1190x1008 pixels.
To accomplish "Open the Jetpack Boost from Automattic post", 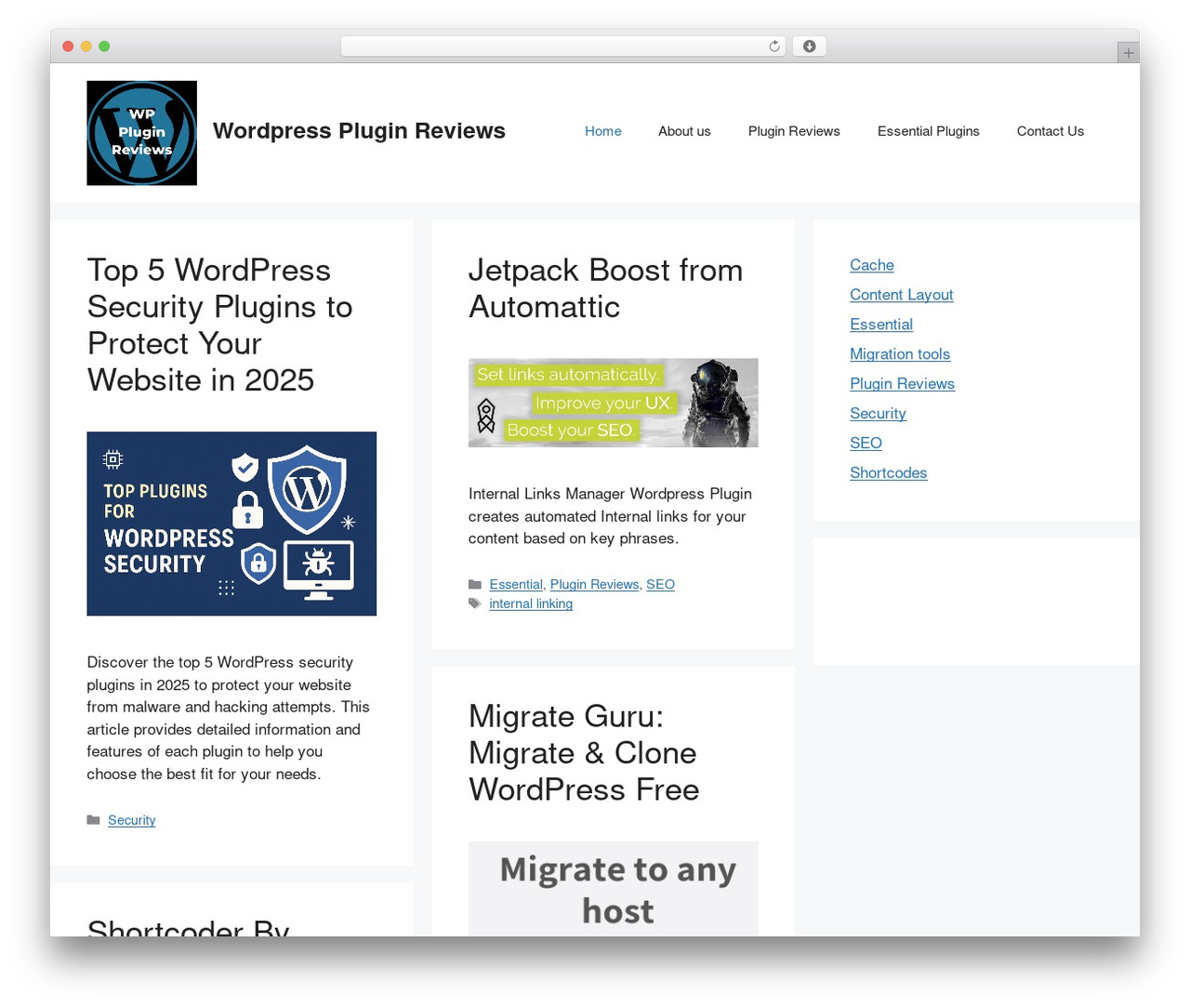I will 606,288.
